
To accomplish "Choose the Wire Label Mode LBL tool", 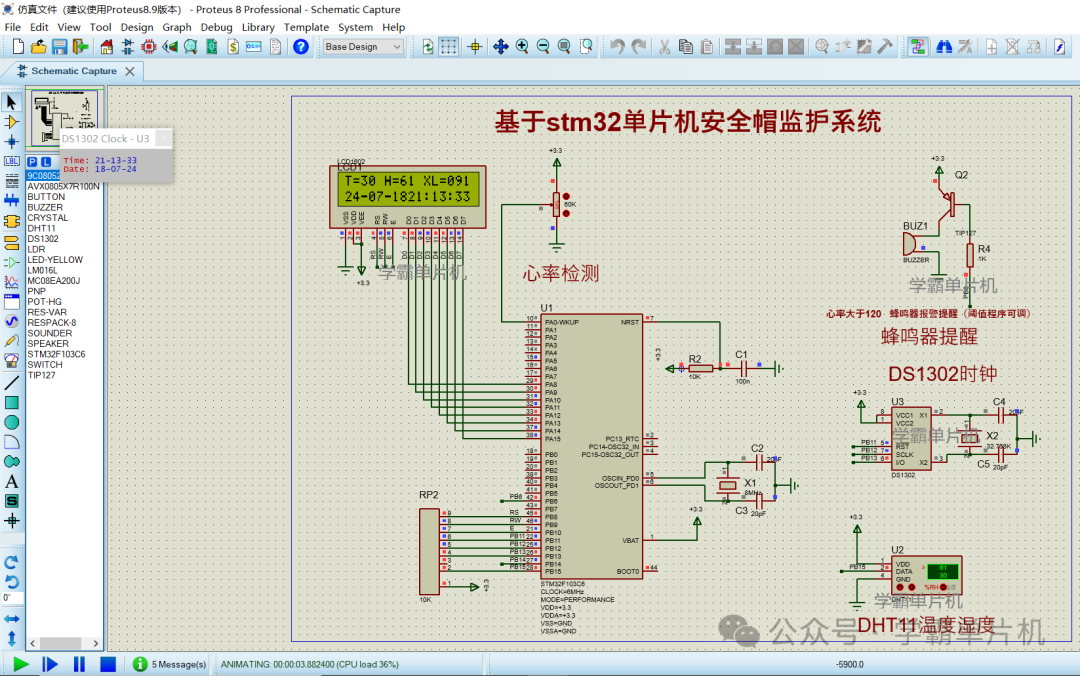I will point(12,161).
